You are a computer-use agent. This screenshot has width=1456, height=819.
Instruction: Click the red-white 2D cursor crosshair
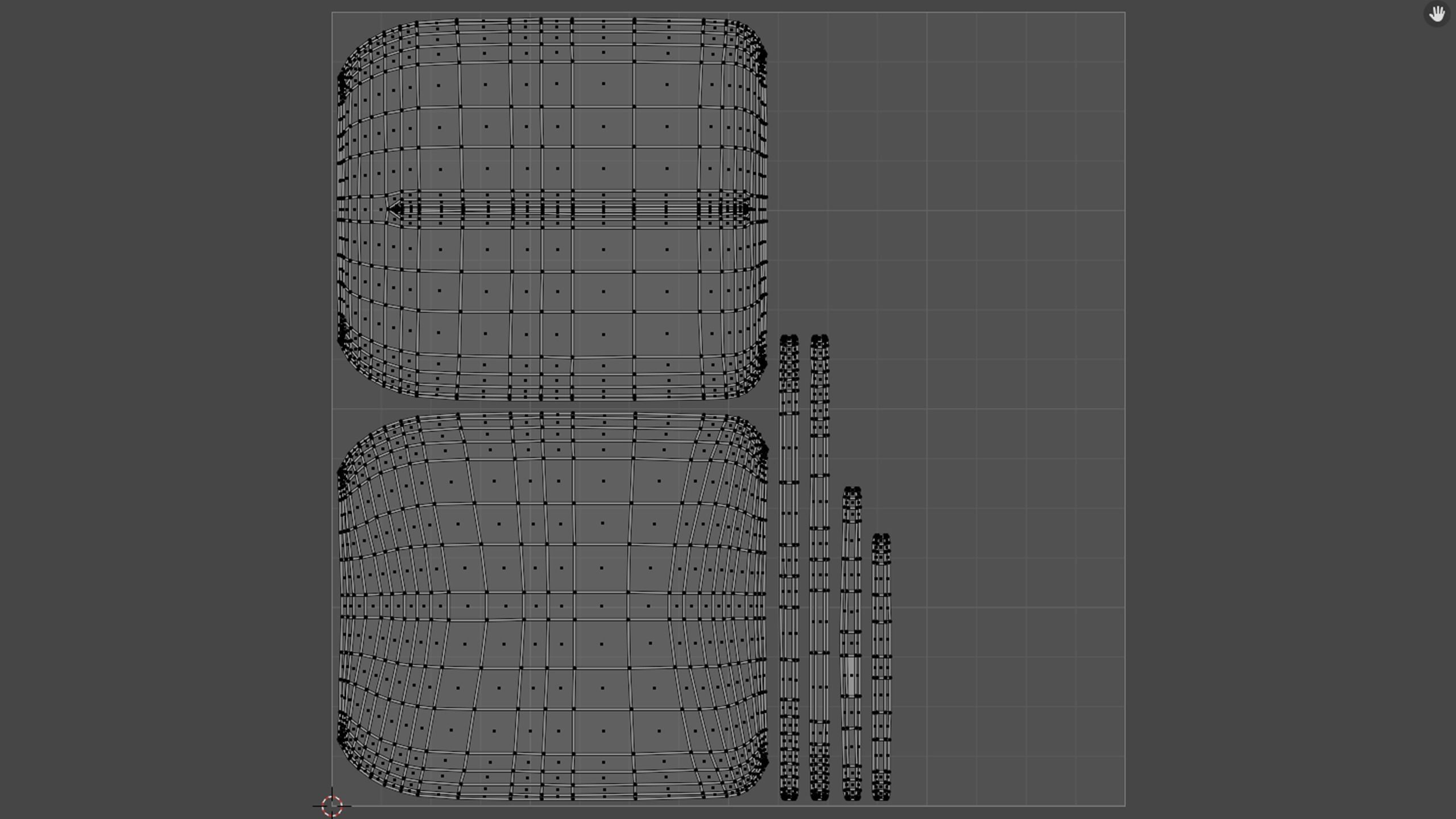[x=332, y=805]
